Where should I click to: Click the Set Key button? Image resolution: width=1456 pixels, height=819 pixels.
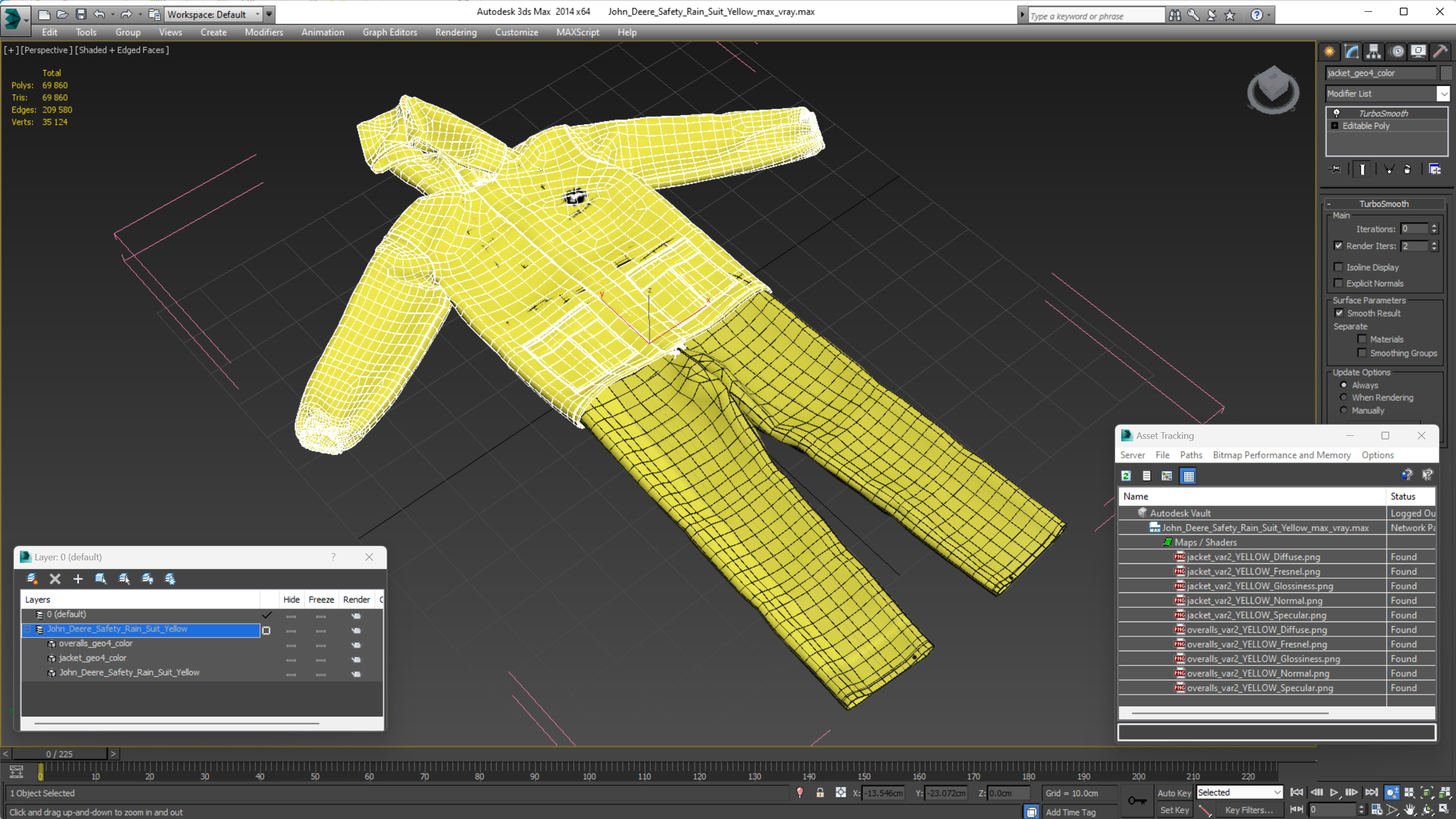pos(1174,810)
